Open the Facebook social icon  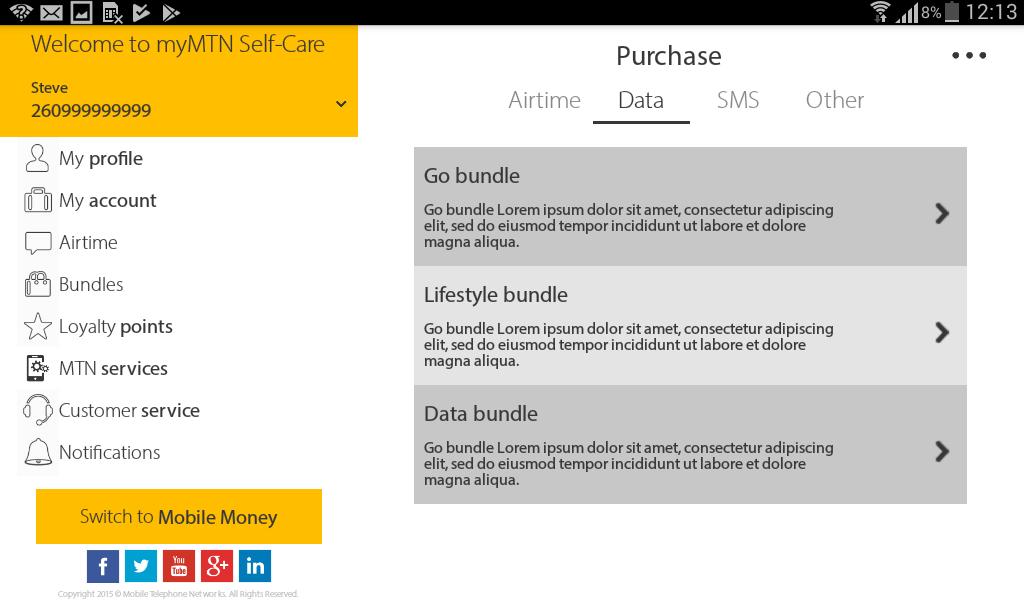pyautogui.click(x=103, y=566)
